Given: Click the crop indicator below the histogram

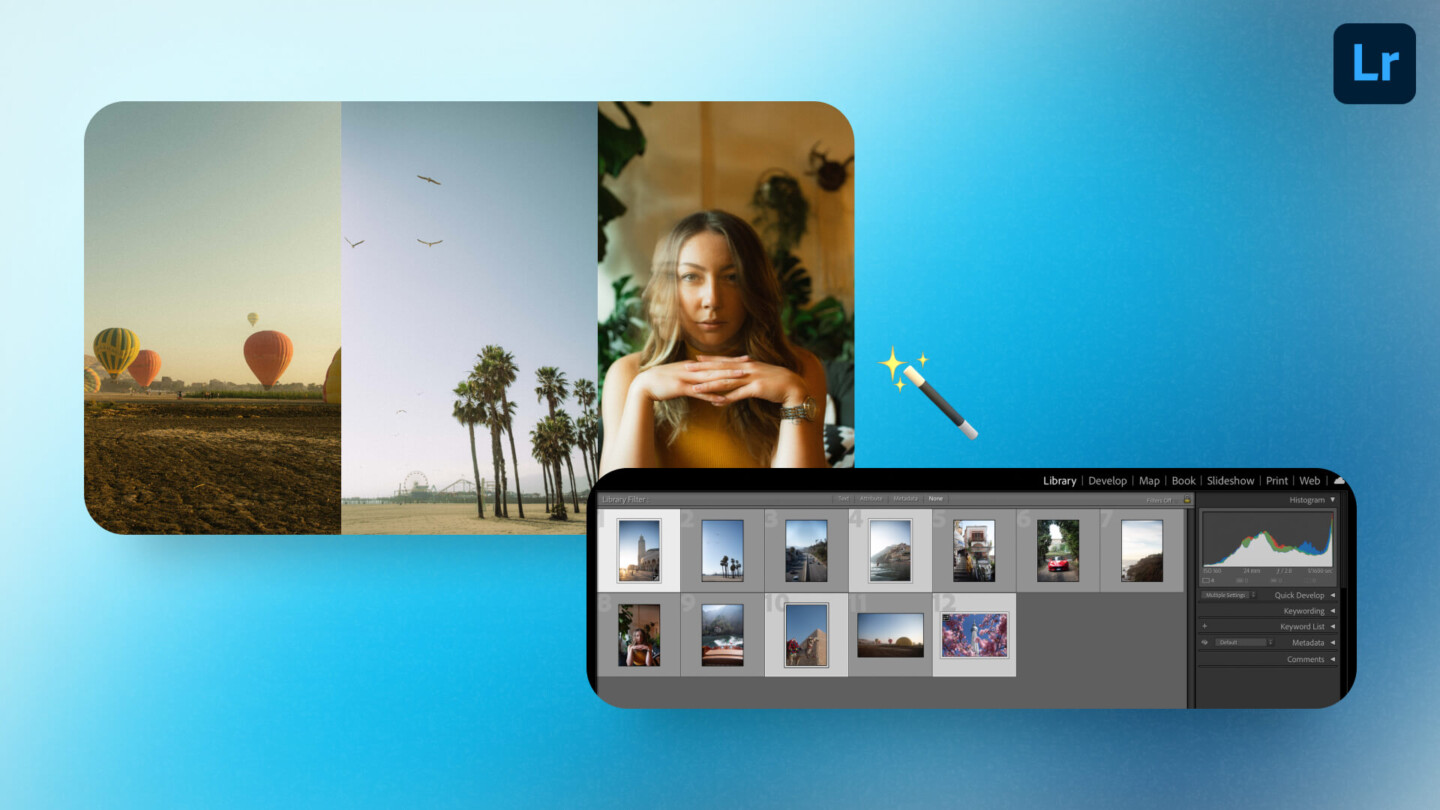Looking at the screenshot, I should 1208,580.
